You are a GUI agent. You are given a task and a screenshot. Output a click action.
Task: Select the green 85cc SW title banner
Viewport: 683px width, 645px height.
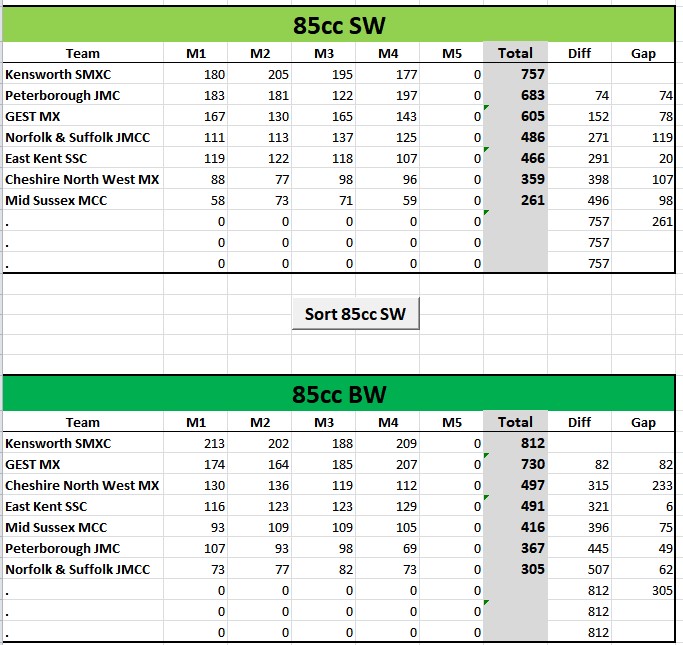pyautogui.click(x=339, y=25)
